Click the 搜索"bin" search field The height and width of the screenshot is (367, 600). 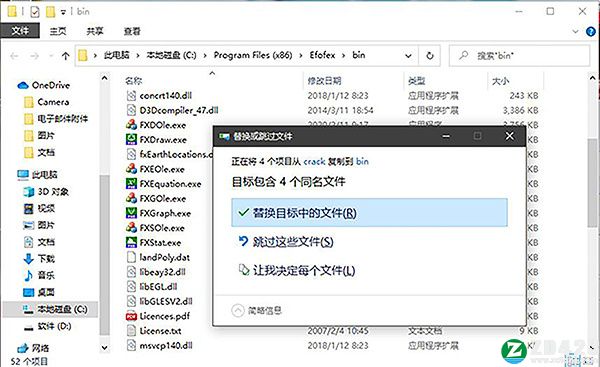520,56
